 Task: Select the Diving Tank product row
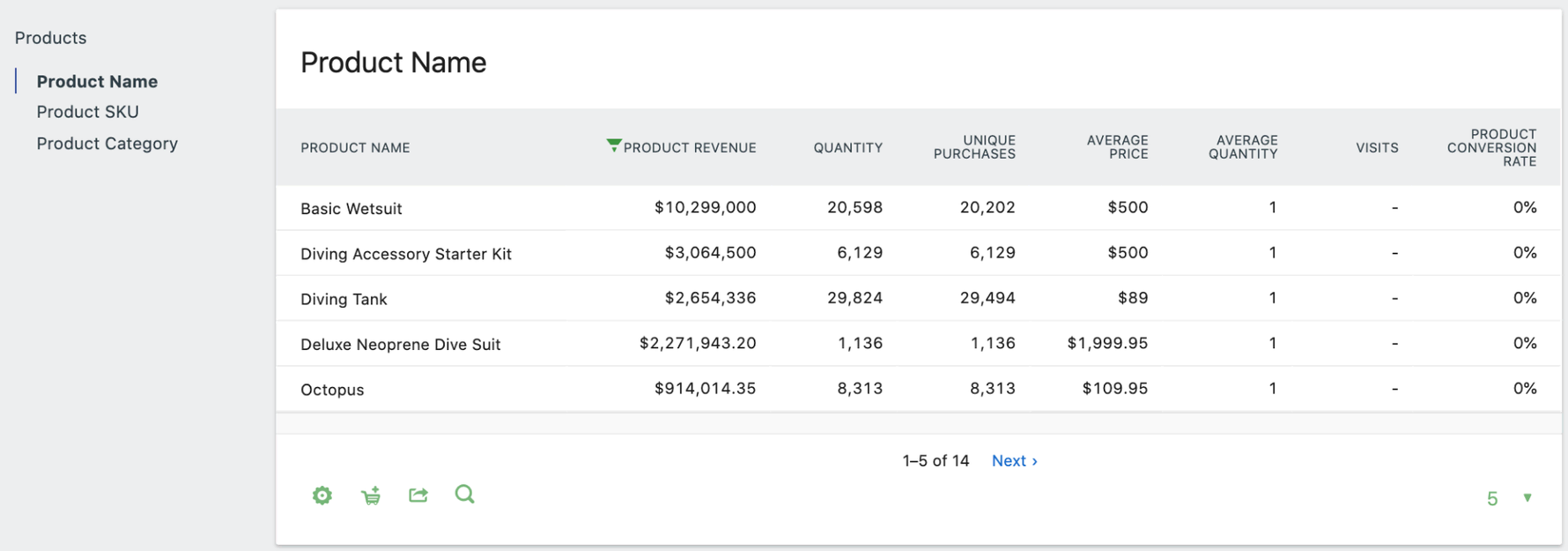click(x=344, y=299)
